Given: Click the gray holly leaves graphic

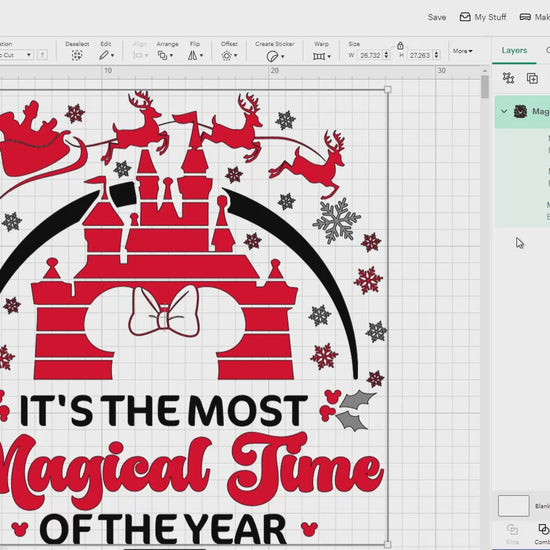Looking at the screenshot, I should [x=355, y=410].
